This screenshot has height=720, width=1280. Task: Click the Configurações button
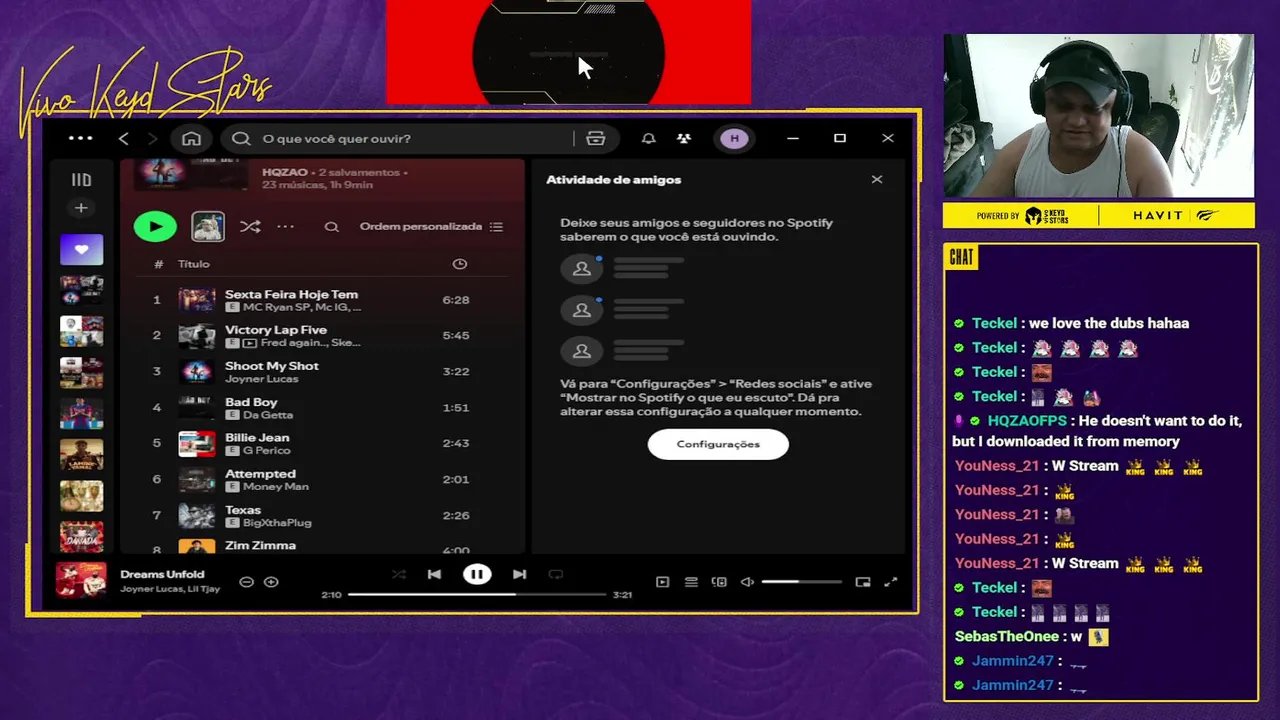718,444
